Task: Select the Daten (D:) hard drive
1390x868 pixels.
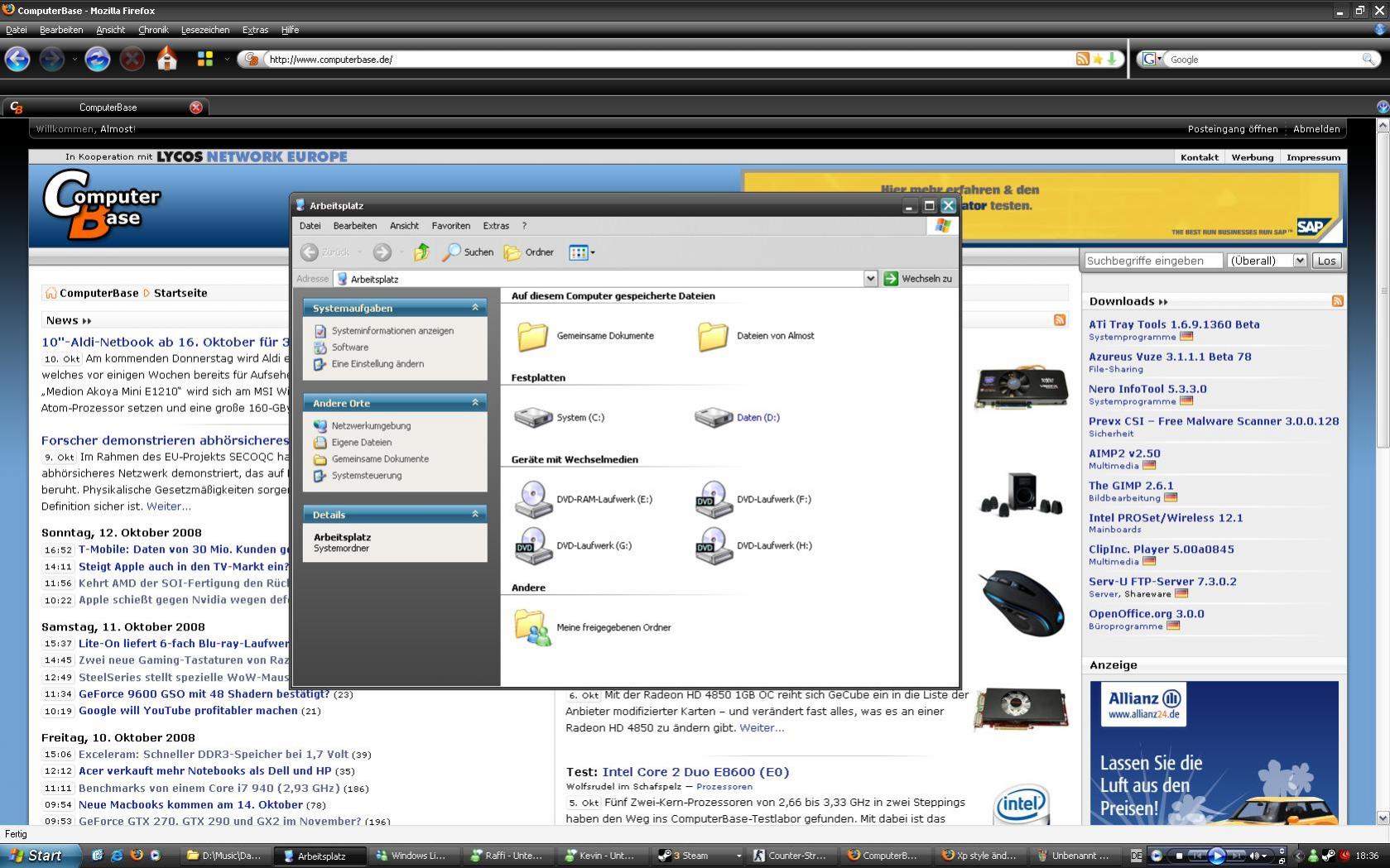Action: point(738,417)
